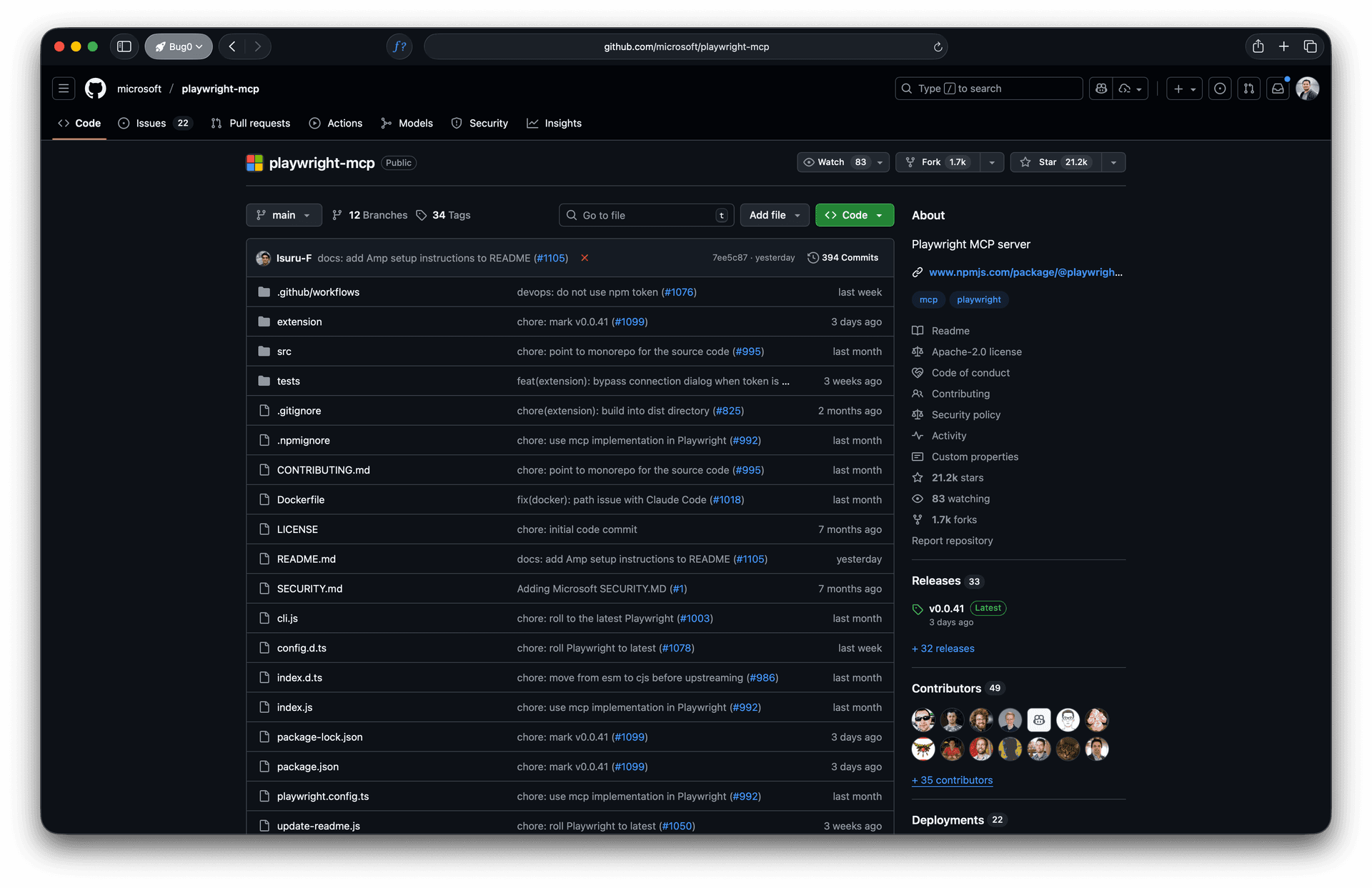Open the hamburger navigation menu

pyautogui.click(x=64, y=89)
